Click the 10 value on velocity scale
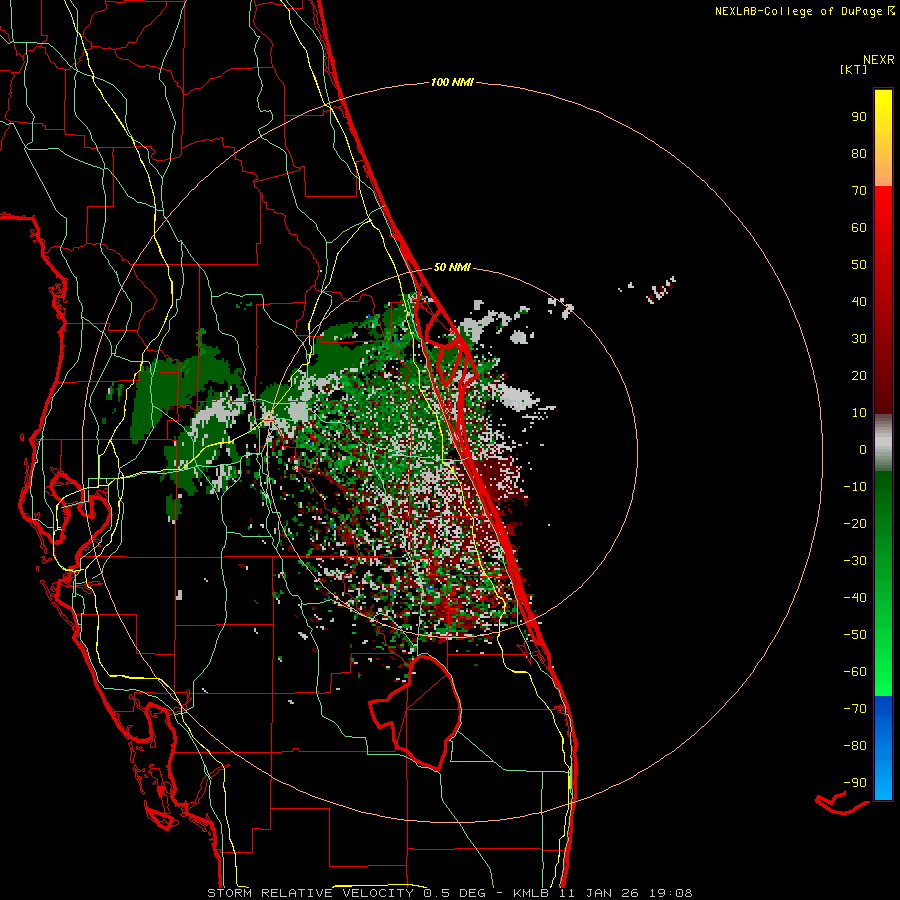The width and height of the screenshot is (900, 900). click(x=859, y=413)
